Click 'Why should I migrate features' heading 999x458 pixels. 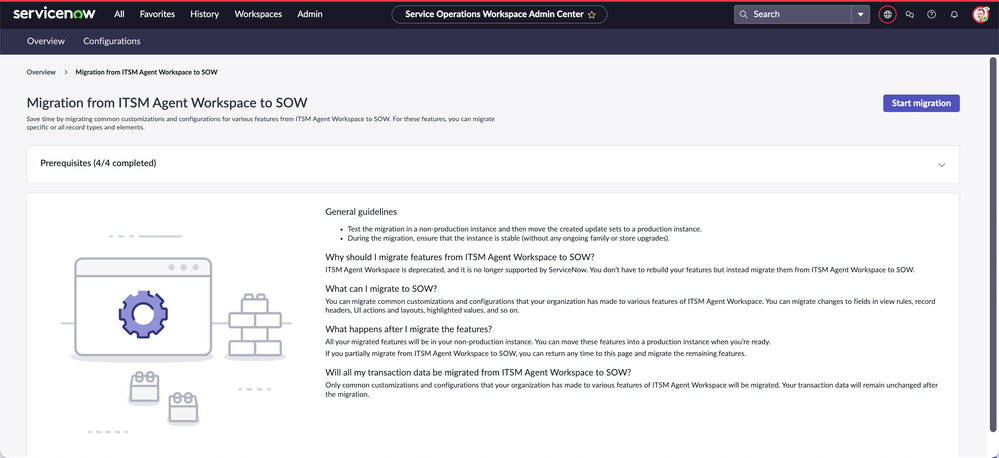[x=459, y=257]
